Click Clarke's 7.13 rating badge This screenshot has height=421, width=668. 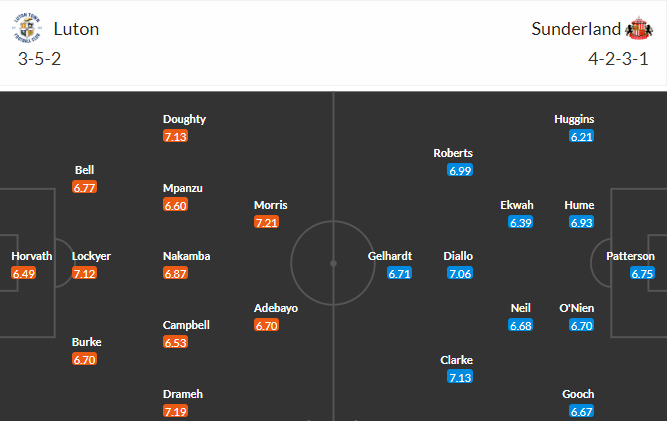coord(460,377)
